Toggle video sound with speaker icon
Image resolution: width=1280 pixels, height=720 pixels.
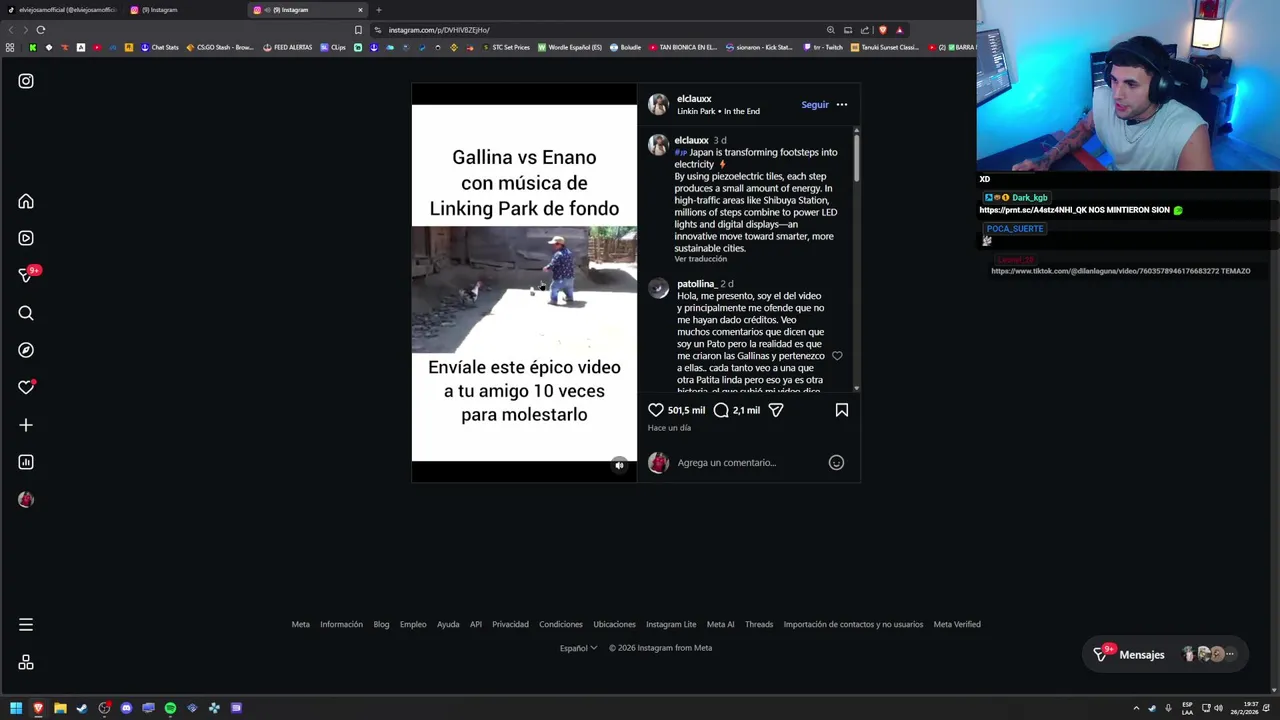click(x=619, y=465)
